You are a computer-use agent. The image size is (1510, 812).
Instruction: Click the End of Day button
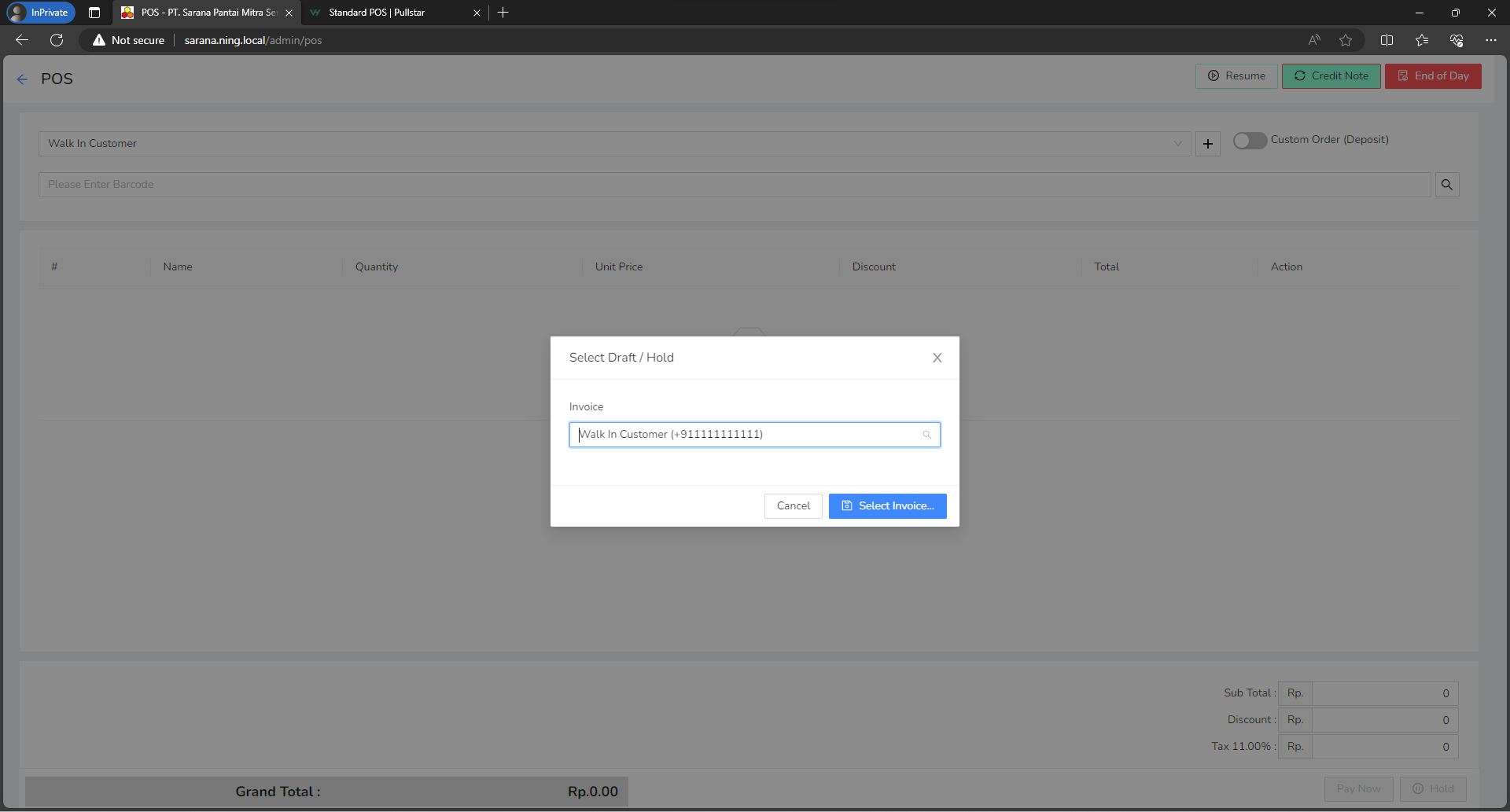1433,76
